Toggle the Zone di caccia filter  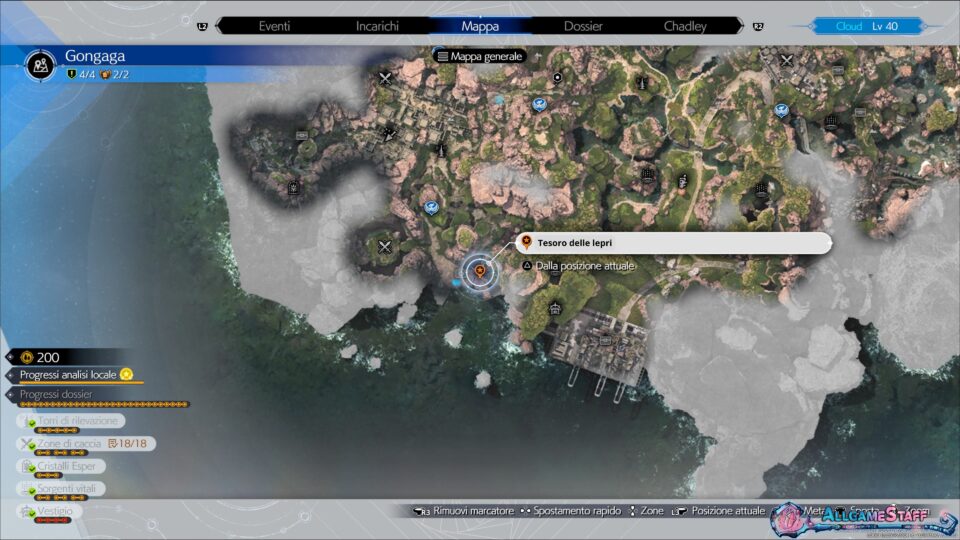(x=86, y=443)
